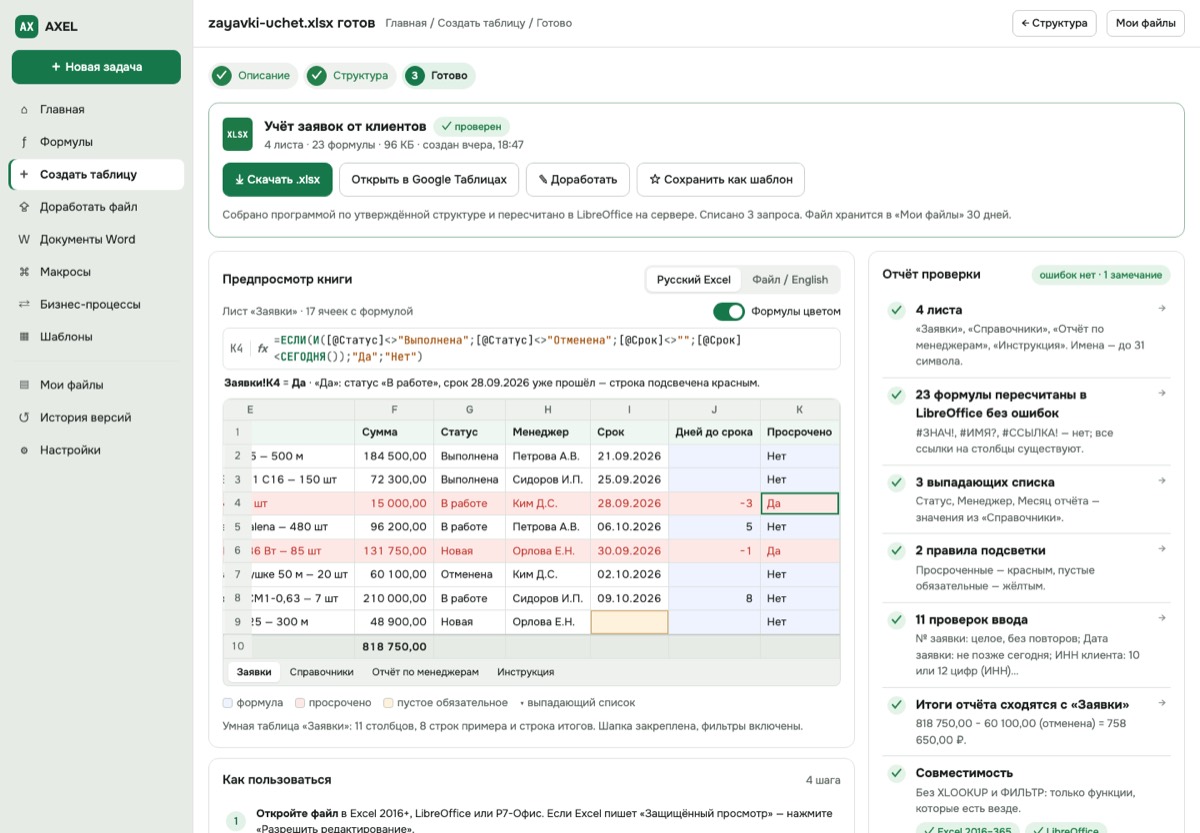Expand the «2 правила подсветки» arrow

tap(1162, 549)
